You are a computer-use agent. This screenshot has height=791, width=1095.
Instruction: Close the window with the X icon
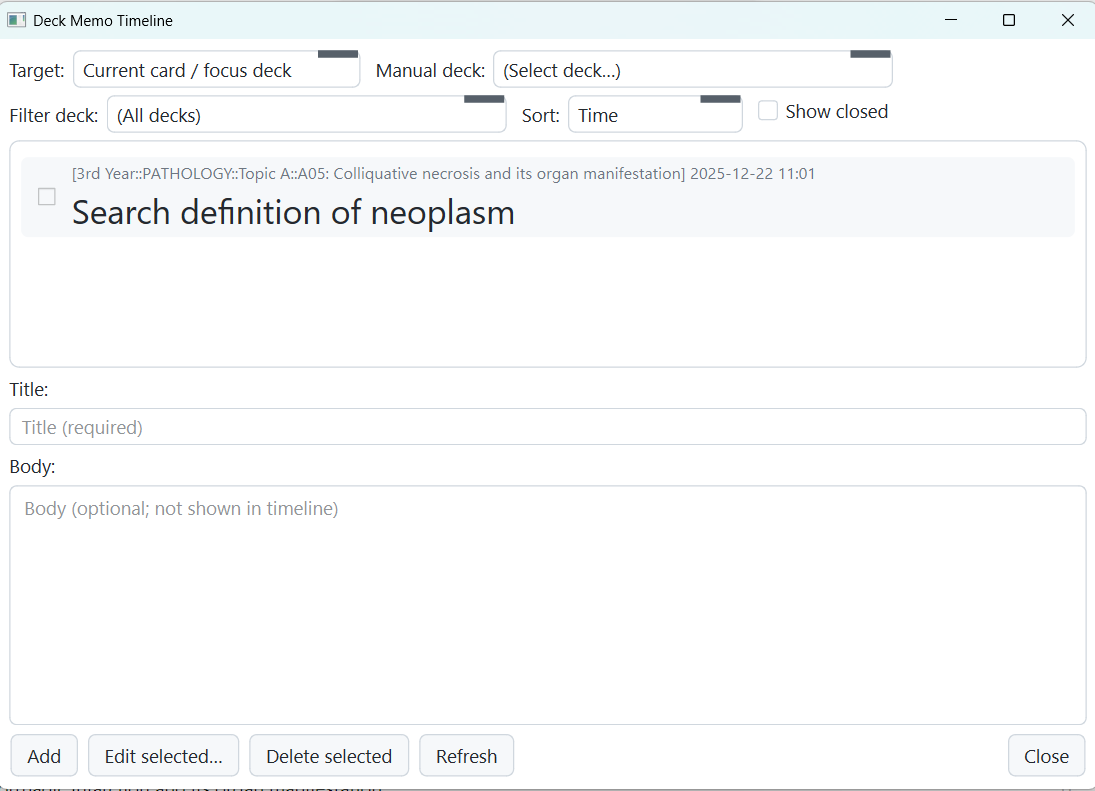(1067, 20)
